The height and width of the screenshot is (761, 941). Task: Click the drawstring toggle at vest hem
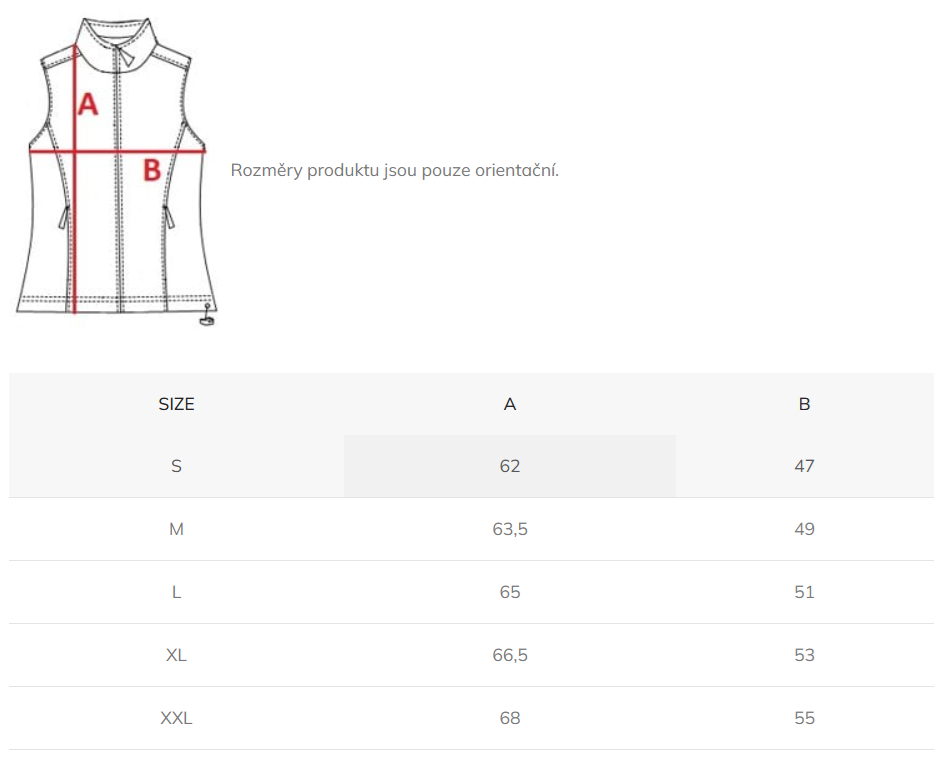[207, 316]
